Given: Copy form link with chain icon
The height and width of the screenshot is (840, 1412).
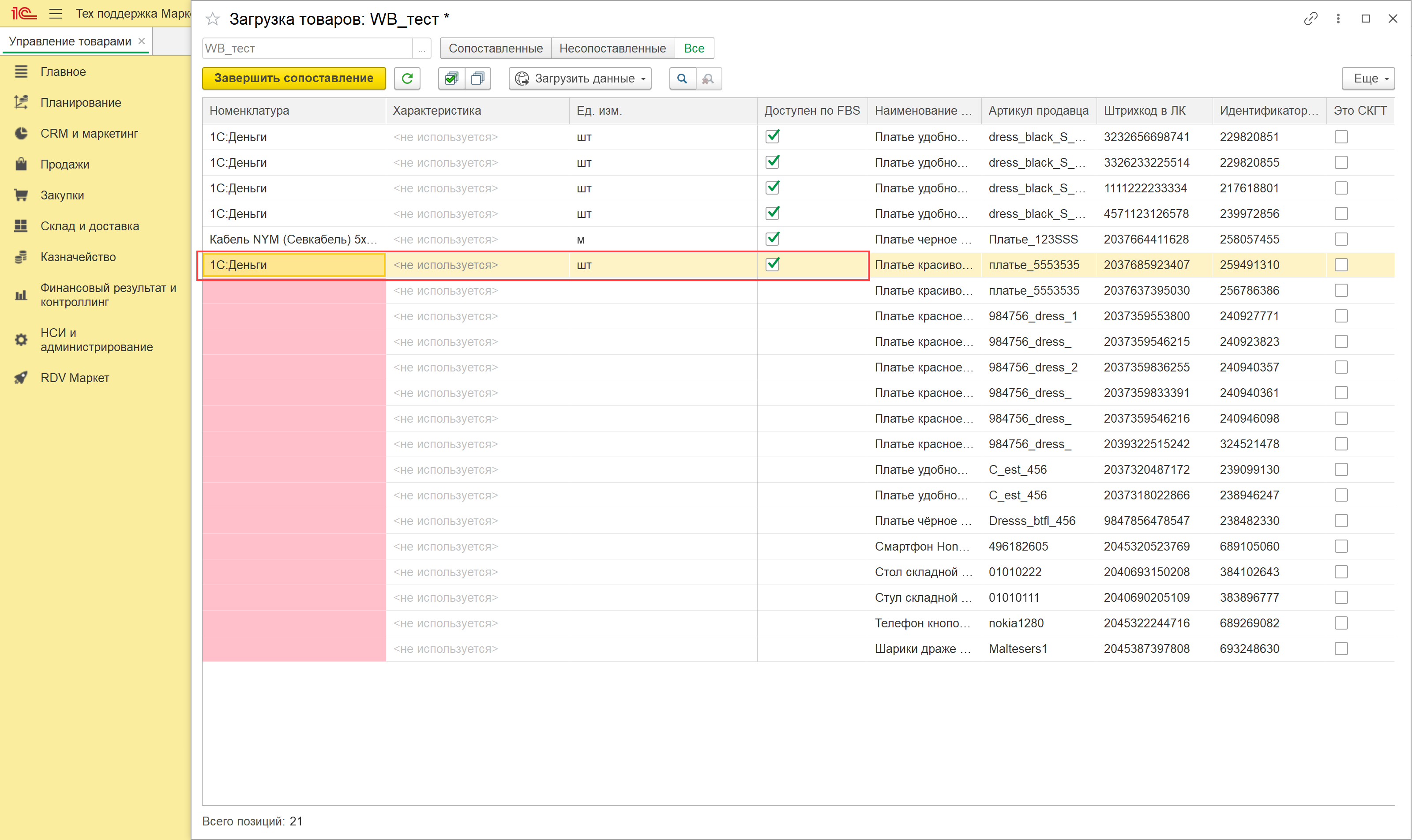Looking at the screenshot, I should [1310, 19].
